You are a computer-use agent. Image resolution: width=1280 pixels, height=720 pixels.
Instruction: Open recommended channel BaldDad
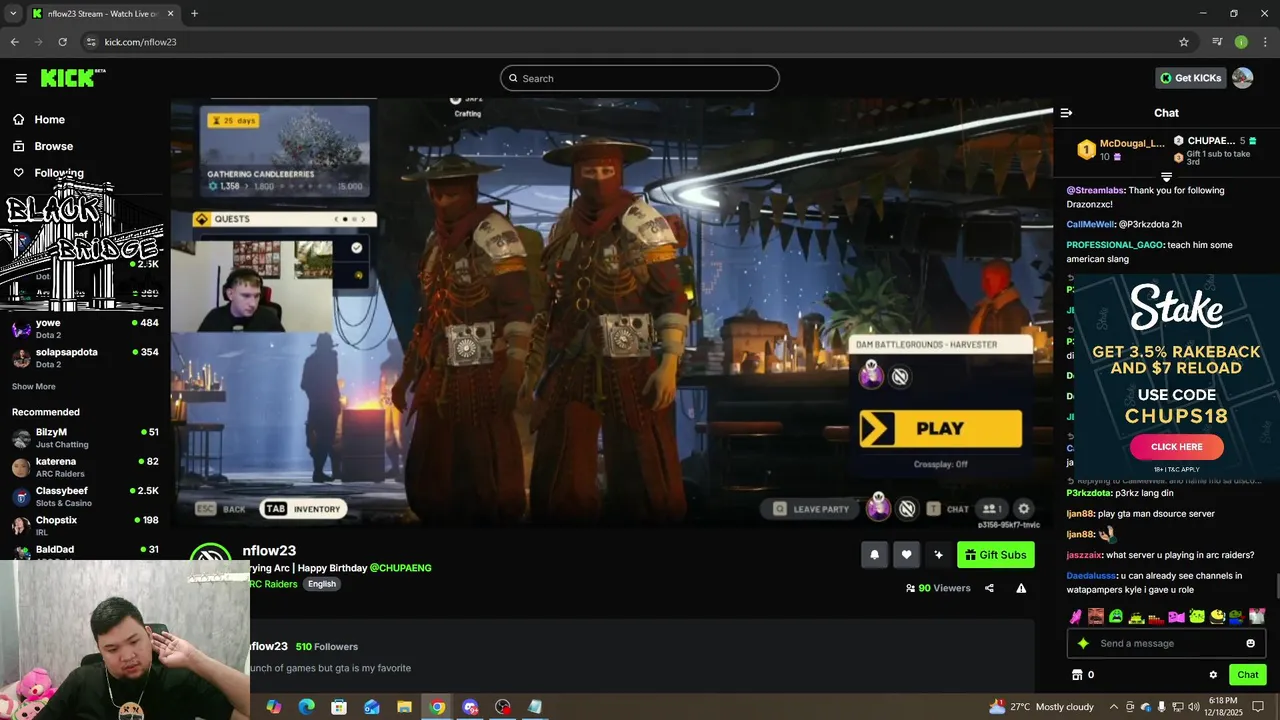tap(85, 550)
